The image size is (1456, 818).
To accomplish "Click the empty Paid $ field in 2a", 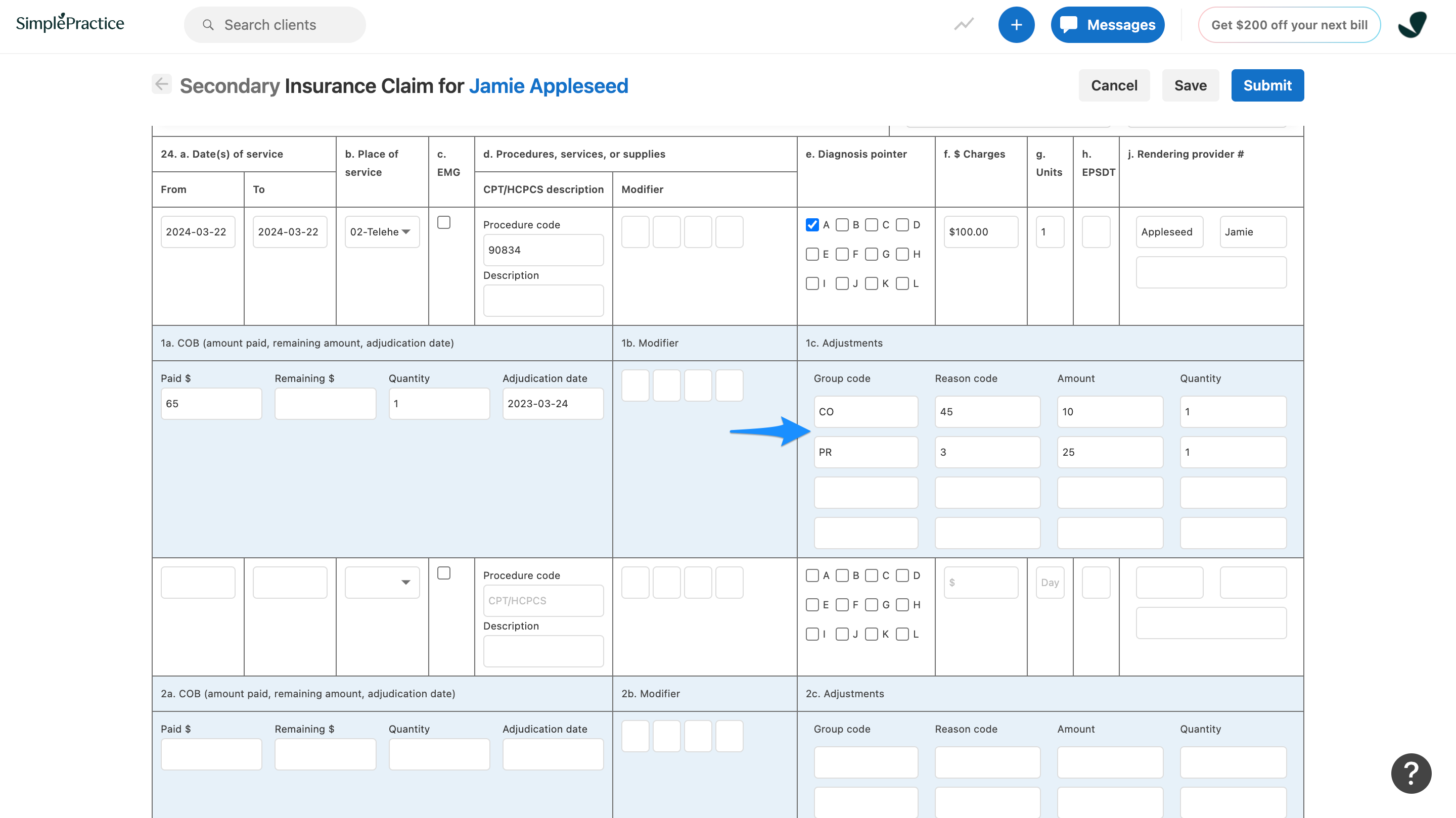I will pyautogui.click(x=211, y=754).
